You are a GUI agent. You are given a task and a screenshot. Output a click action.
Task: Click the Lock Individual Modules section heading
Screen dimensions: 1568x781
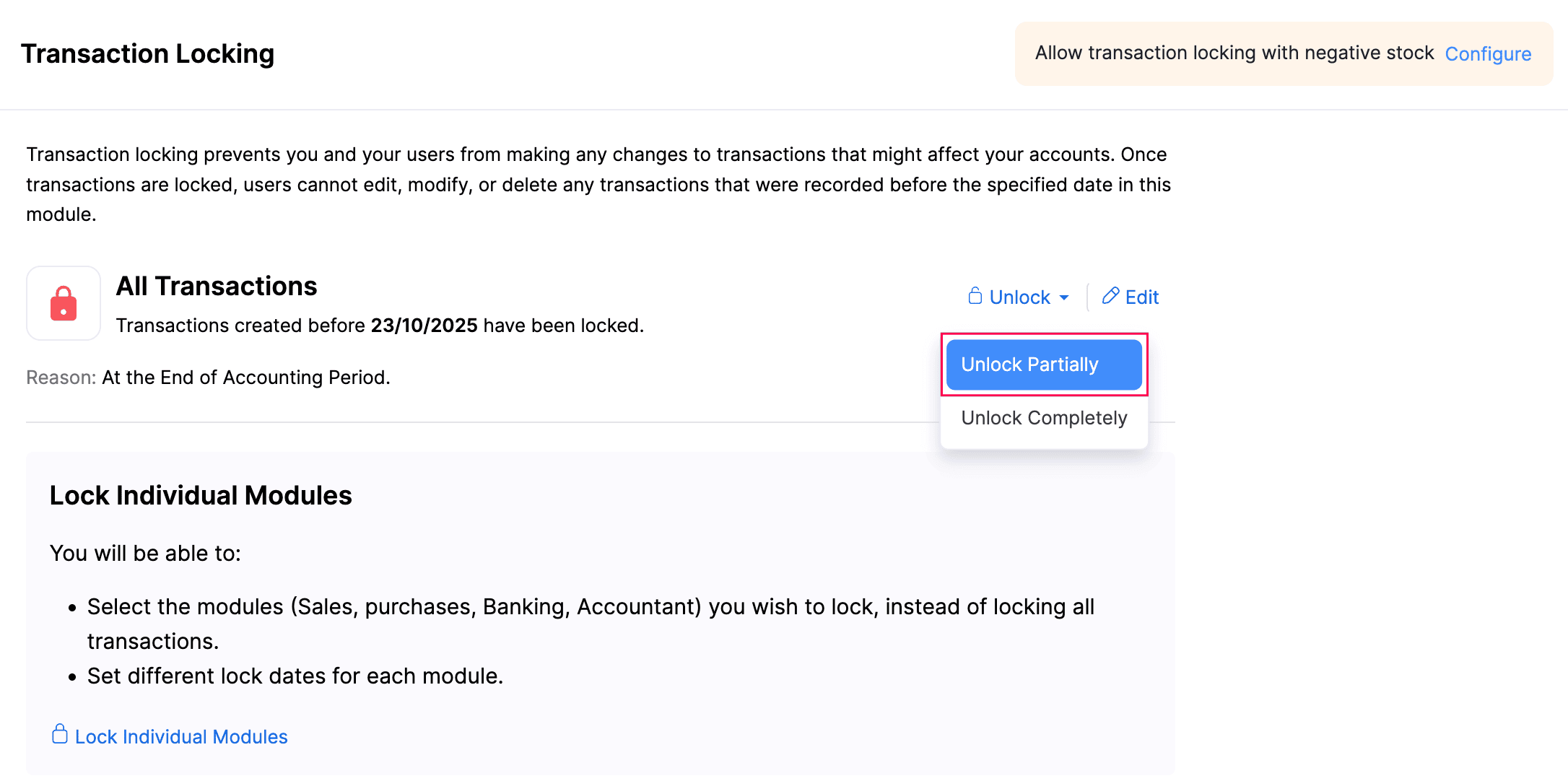pyautogui.click(x=201, y=495)
